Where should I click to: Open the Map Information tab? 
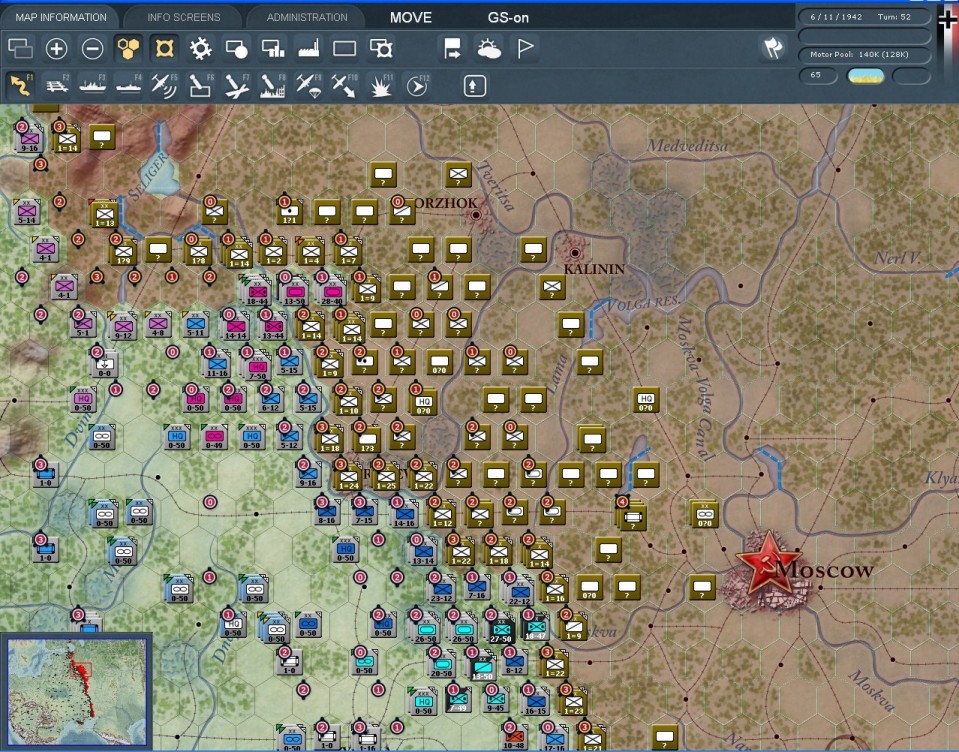(x=60, y=17)
